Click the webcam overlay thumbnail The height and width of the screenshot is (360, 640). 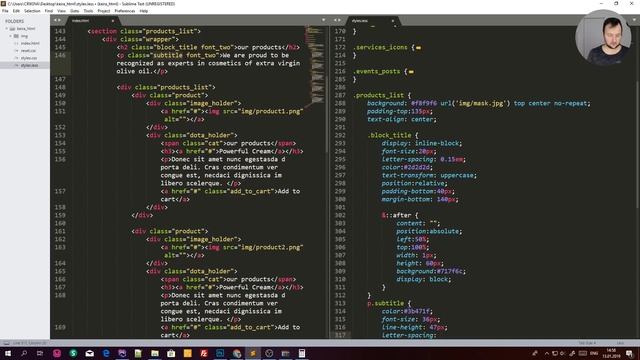coord(603,38)
